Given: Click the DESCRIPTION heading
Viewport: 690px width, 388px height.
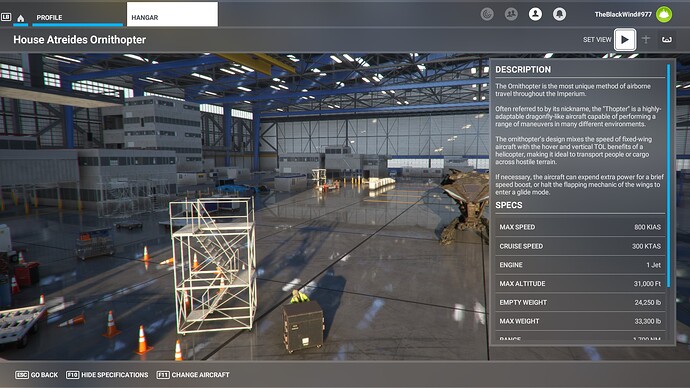Looking at the screenshot, I should [523, 70].
